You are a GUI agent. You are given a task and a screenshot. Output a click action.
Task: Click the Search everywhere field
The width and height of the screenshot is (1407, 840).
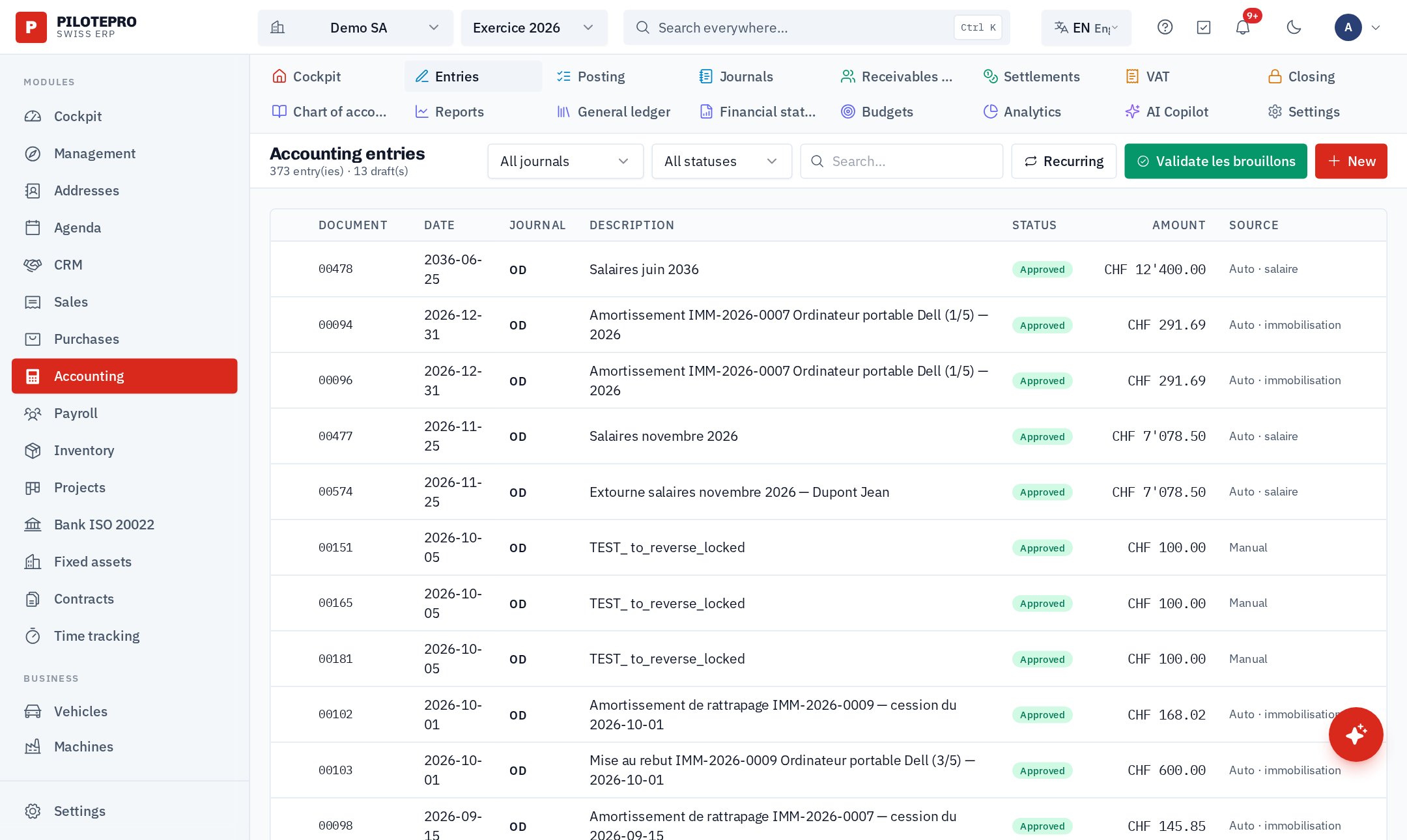[816, 27]
